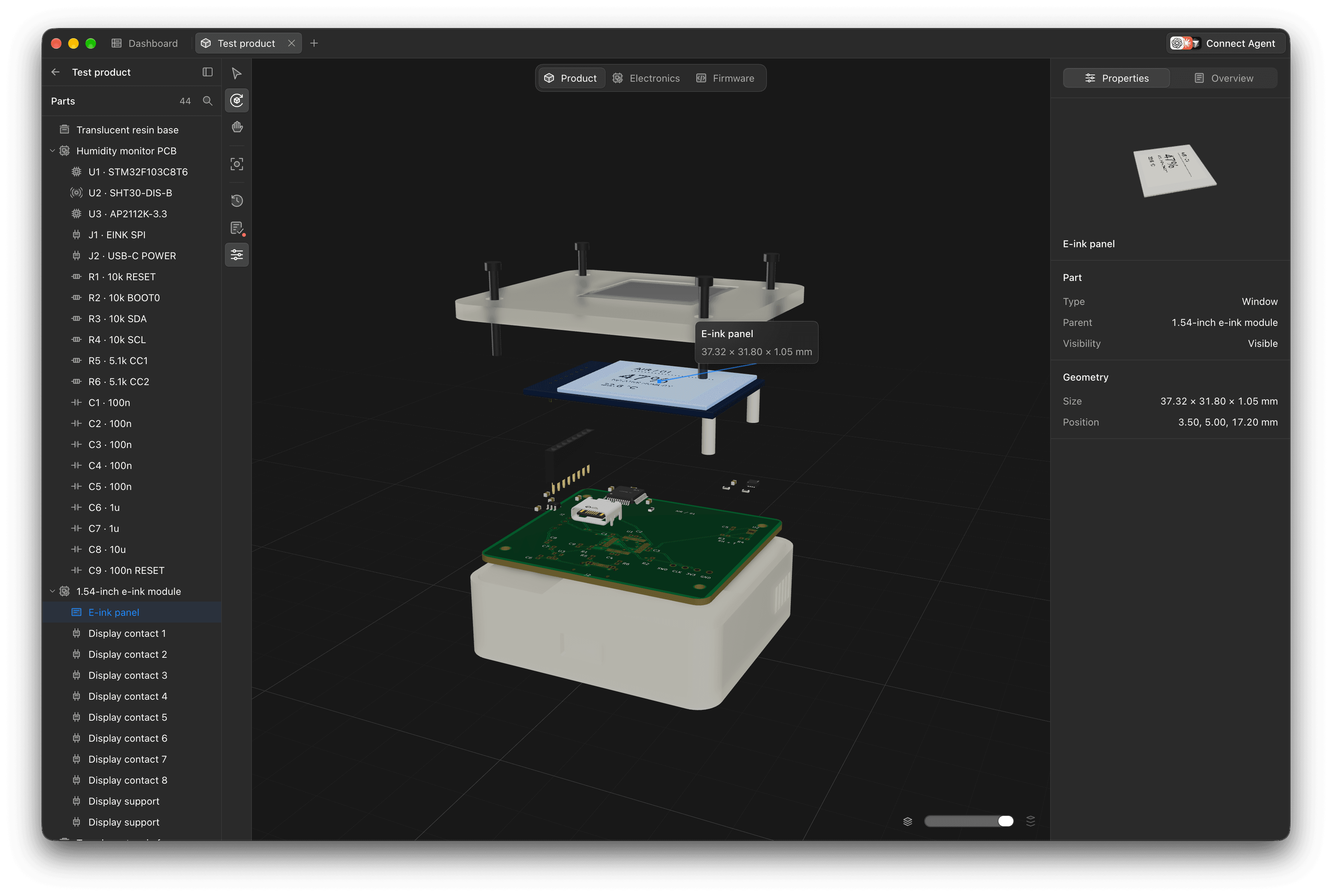Screen dimensions: 1332x896
Task: Select U1 · STM32F103C8T6 part
Action: coord(132,172)
